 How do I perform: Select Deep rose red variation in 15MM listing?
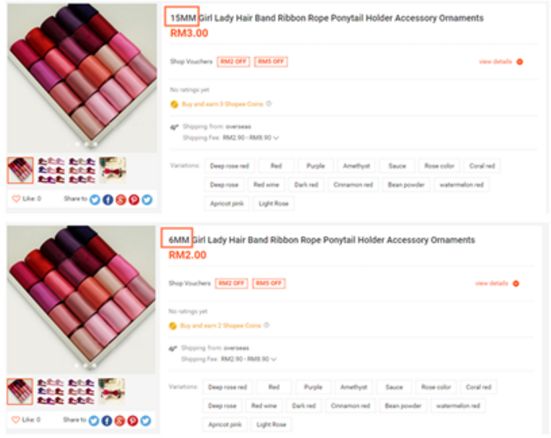[x=229, y=166]
